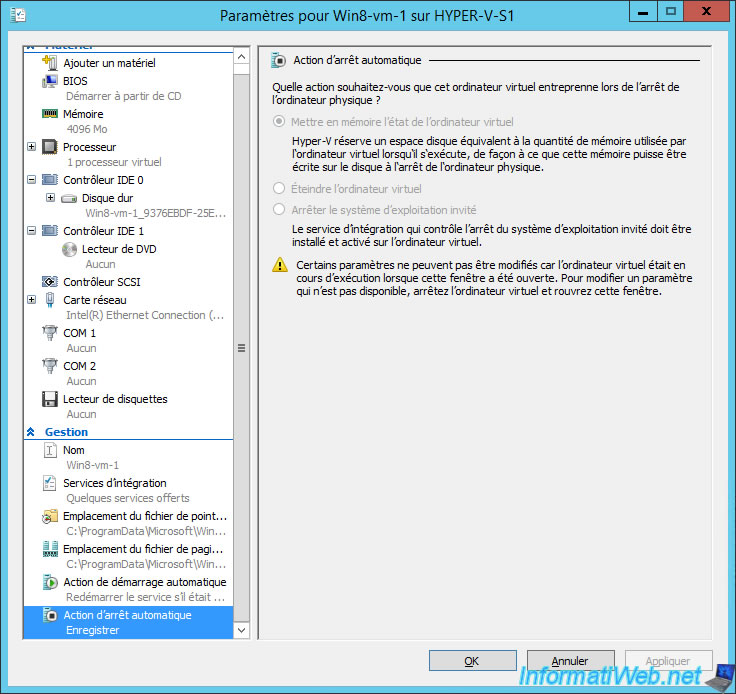The width and height of the screenshot is (736, 694).
Task: Click the Emplacement du fichier de point icon
Action: point(50,516)
